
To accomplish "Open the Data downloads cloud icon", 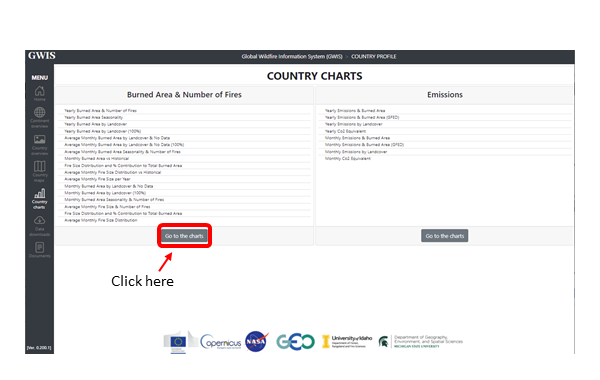I will [39, 220].
